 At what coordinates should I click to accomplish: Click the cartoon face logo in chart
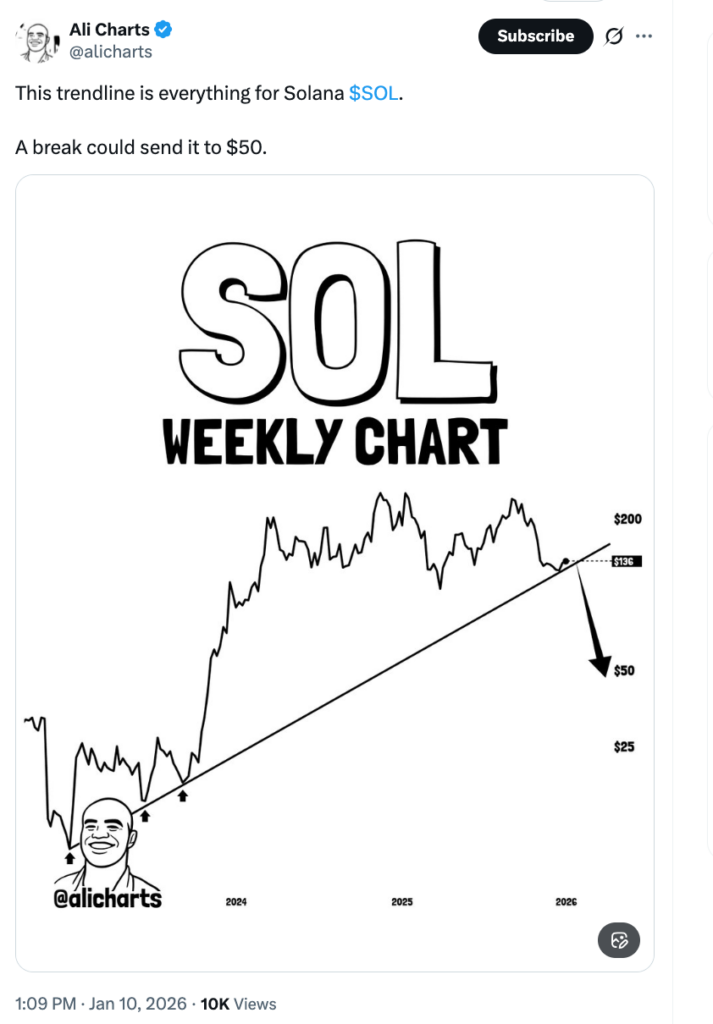[x=106, y=840]
